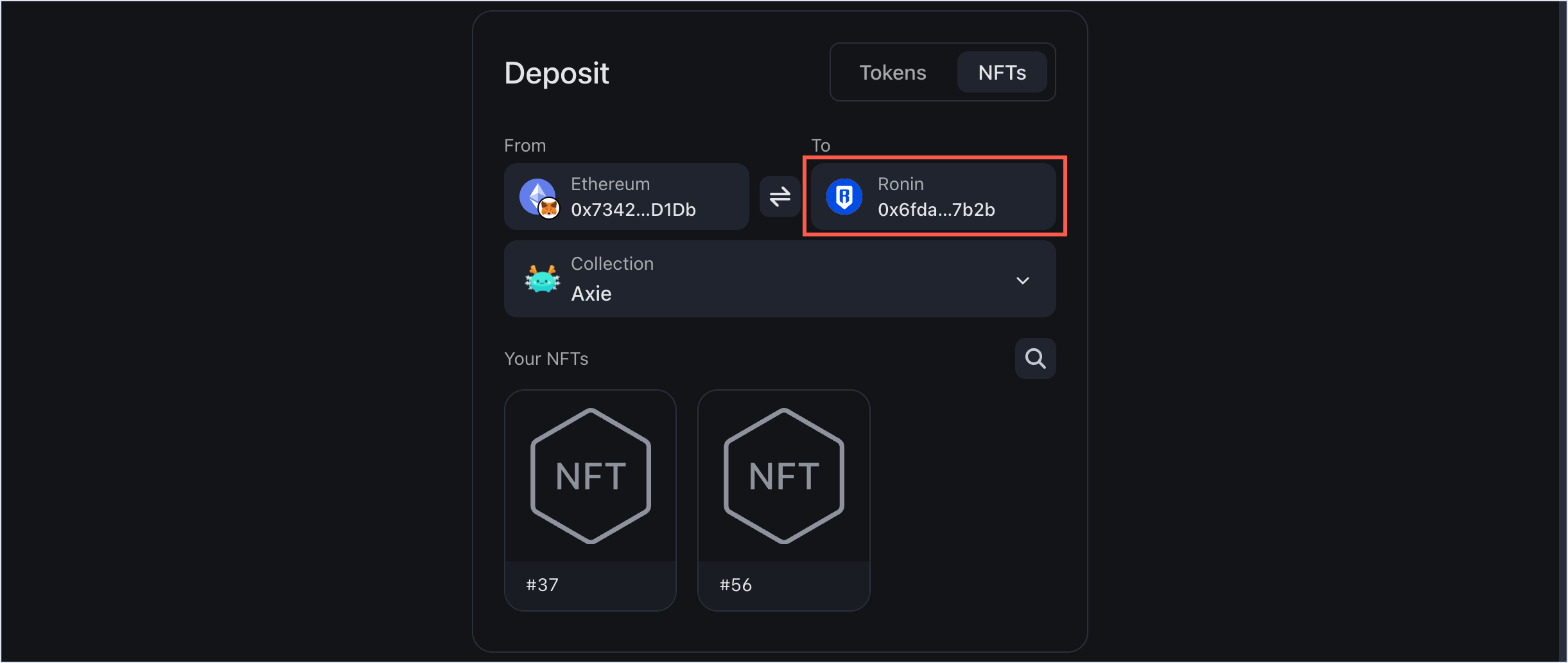Select the MetaMask wallet badge
Viewport: 1568px width, 663px height.
tap(549, 209)
